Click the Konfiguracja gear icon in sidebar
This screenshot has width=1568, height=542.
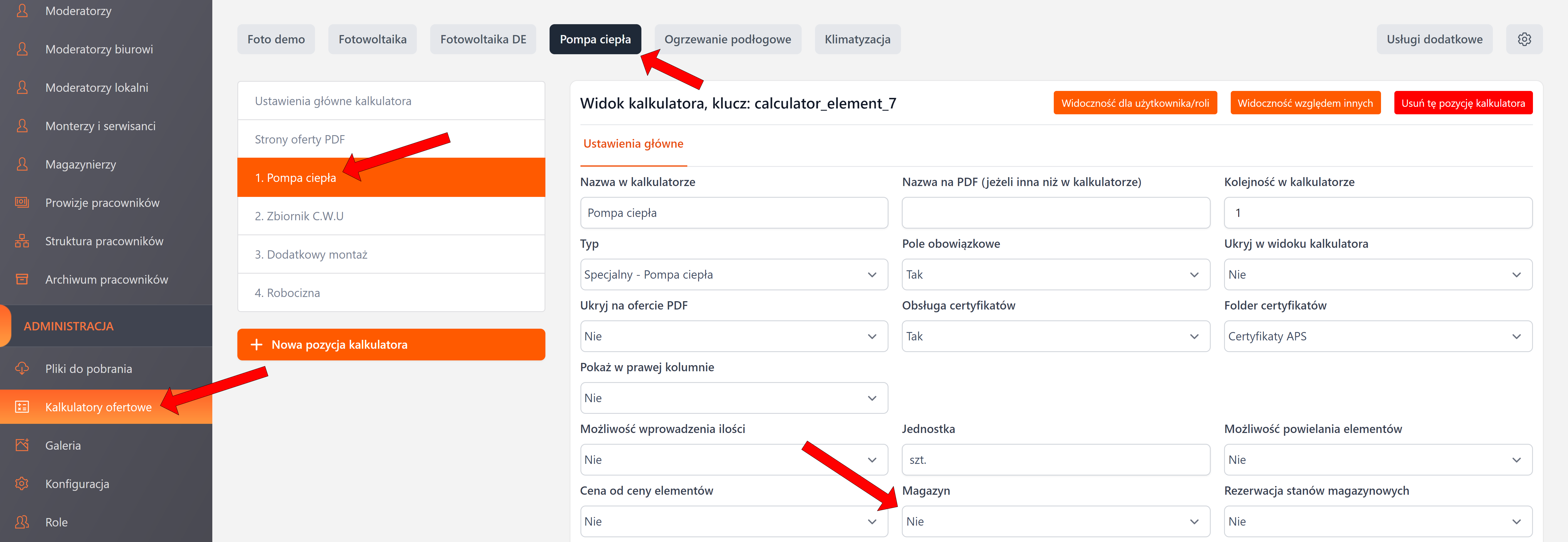(22, 484)
